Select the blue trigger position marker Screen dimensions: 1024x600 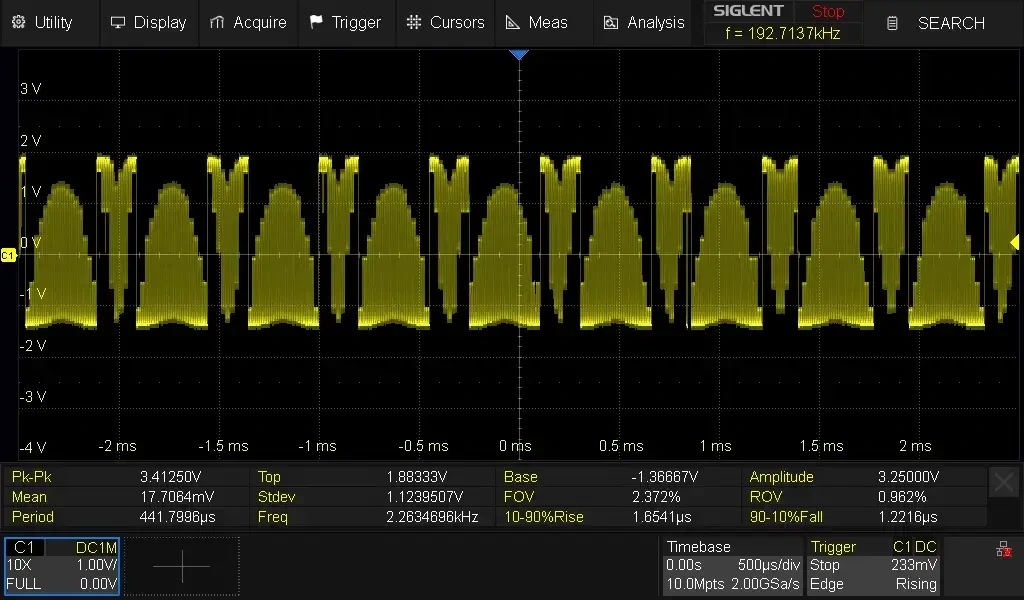[519, 55]
